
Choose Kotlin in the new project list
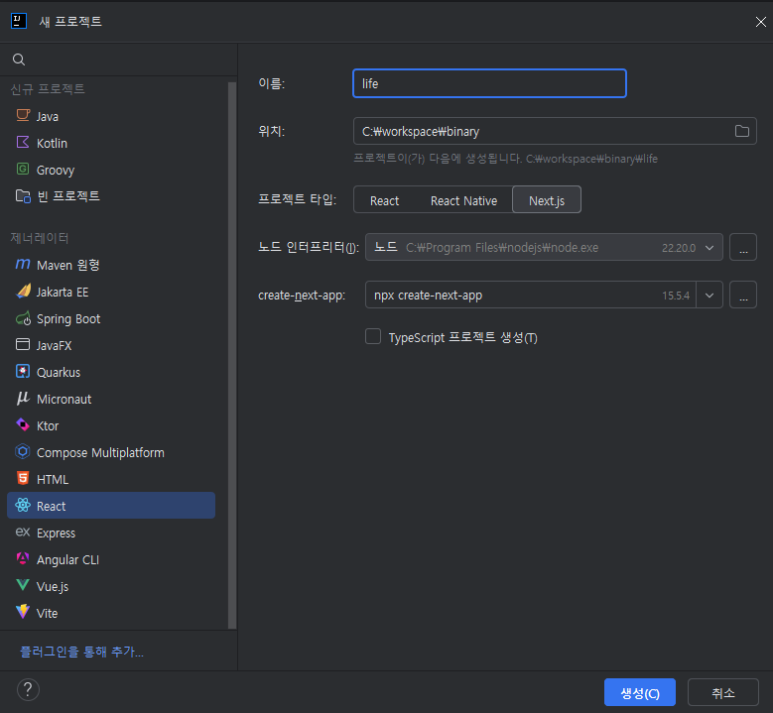coord(111,143)
